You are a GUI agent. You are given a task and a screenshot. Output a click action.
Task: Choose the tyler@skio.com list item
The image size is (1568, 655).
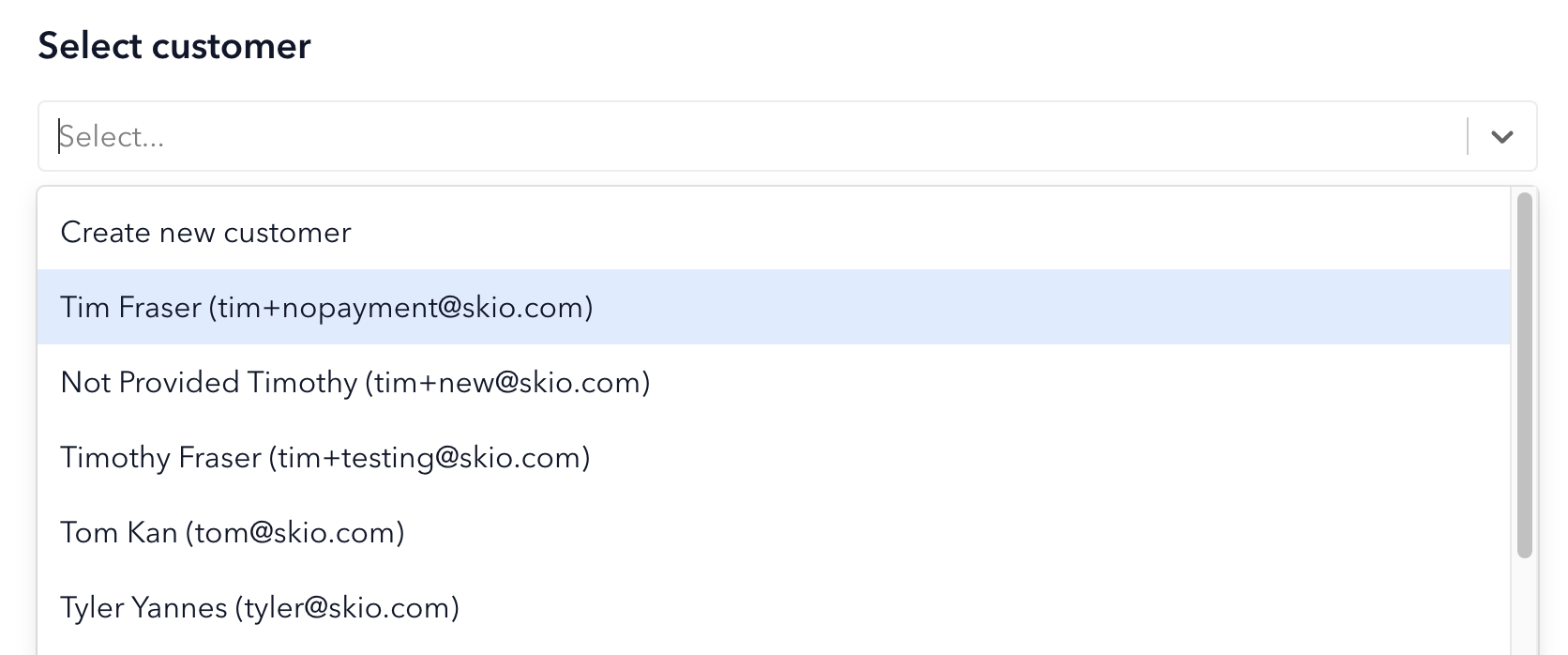pyautogui.click(x=774, y=607)
